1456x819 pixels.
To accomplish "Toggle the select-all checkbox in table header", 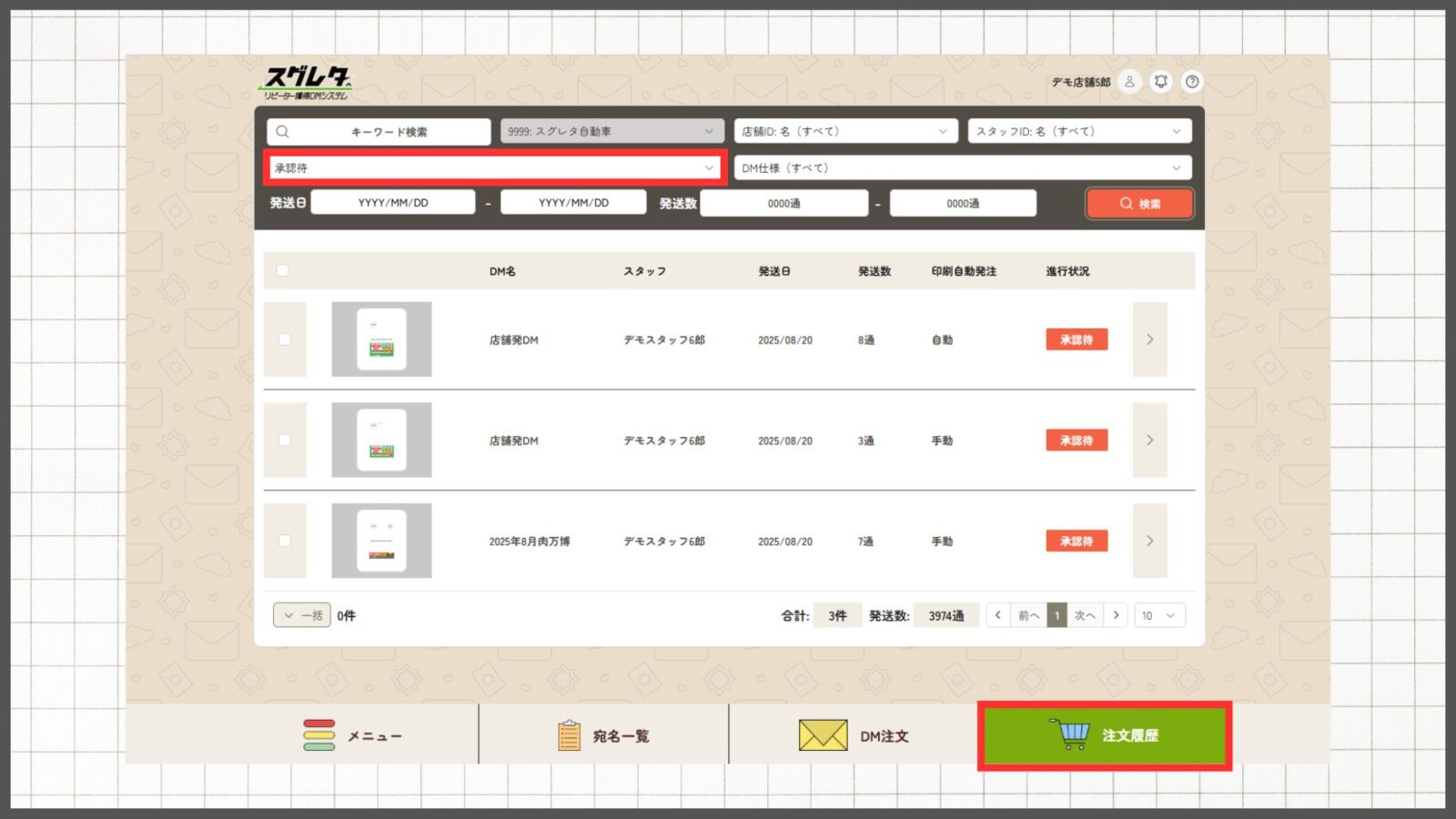I will 283,271.
